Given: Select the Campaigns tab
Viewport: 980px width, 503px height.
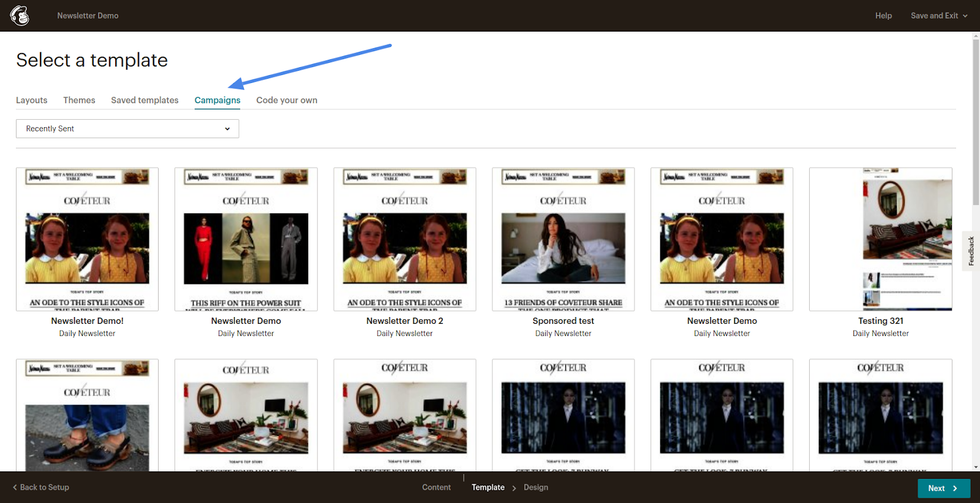Looking at the screenshot, I should coord(217,100).
